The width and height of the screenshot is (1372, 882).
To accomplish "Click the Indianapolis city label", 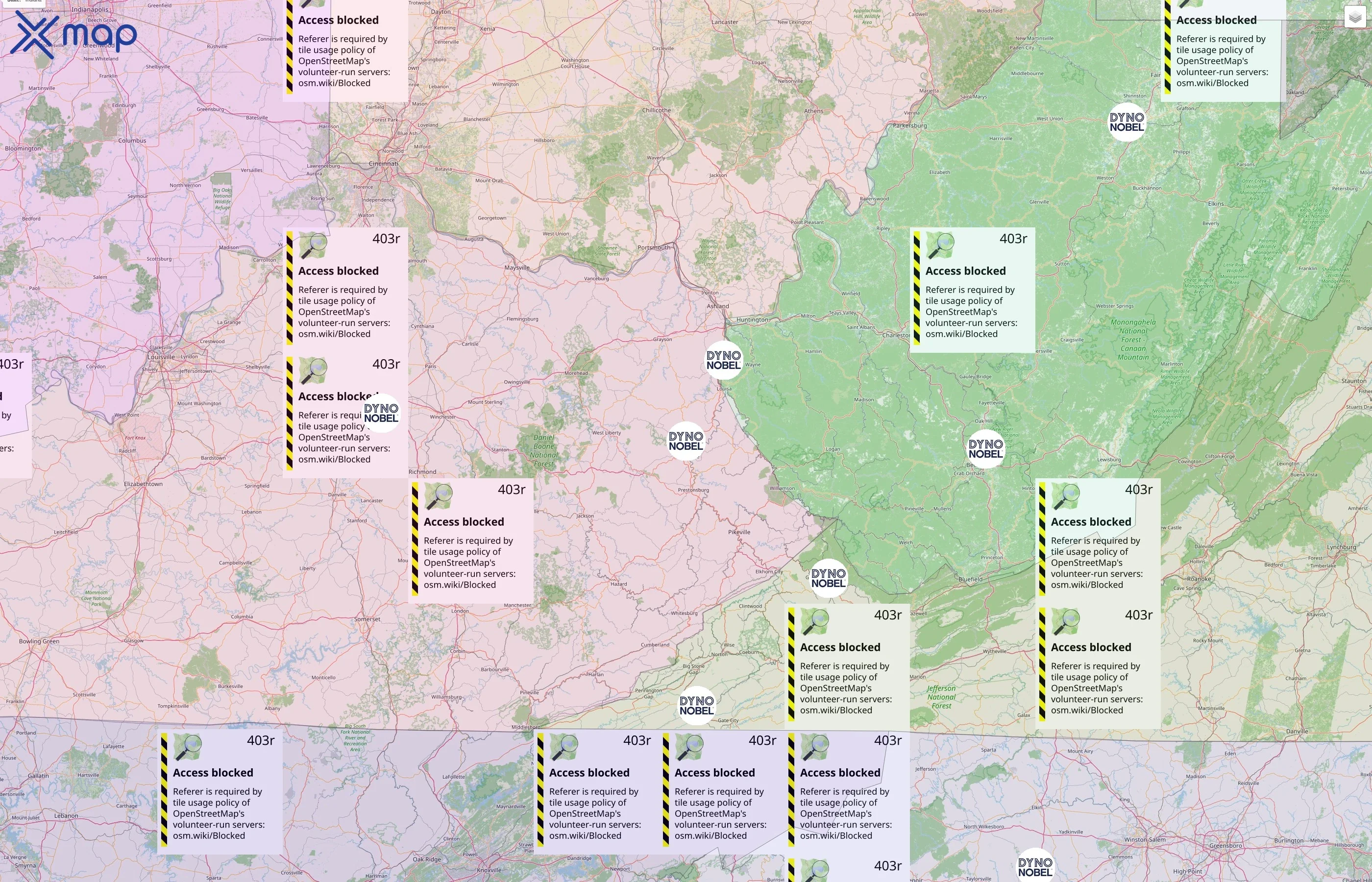I will click(90, 10).
